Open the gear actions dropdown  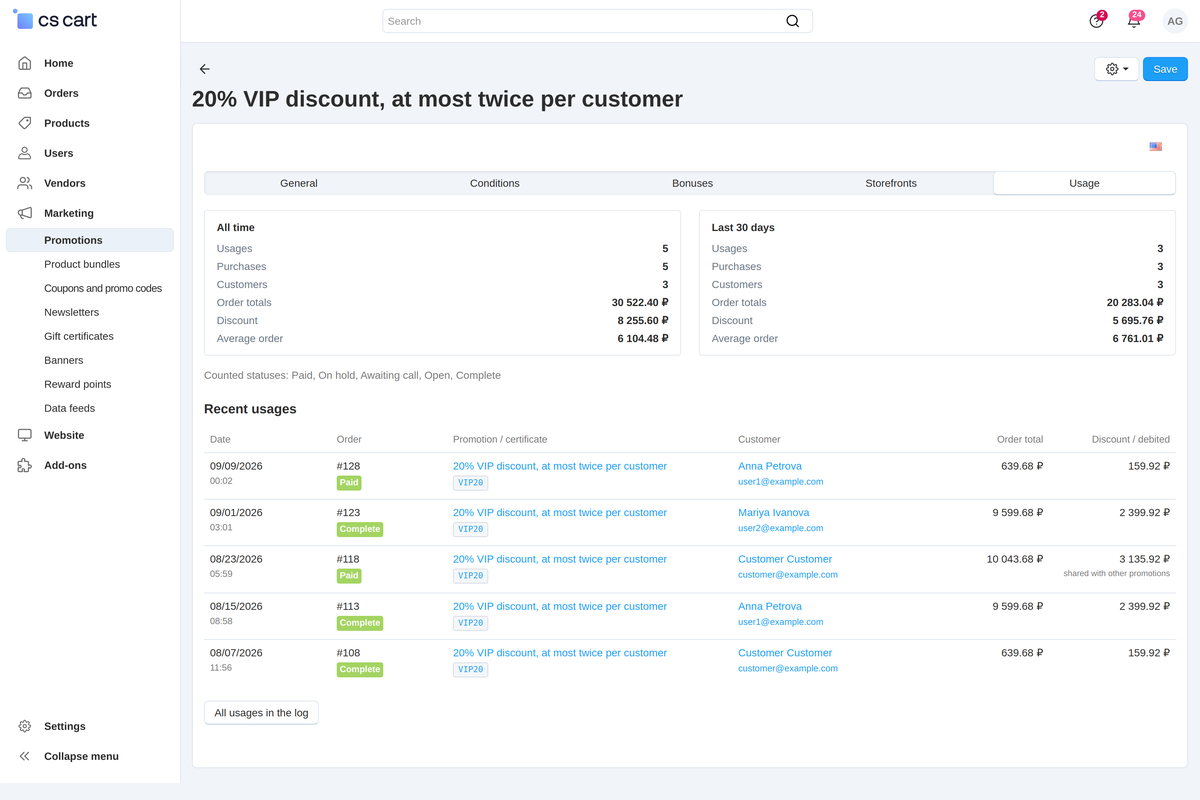point(1117,69)
